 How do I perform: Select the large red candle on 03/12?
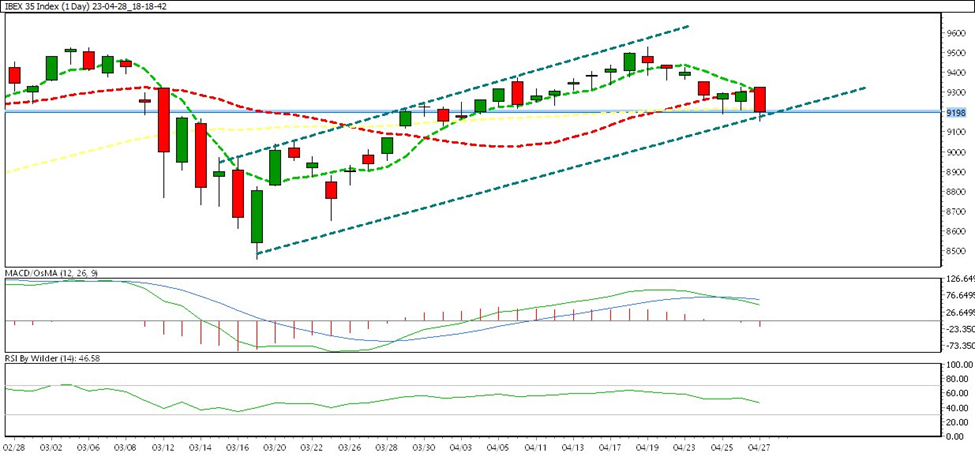pyautogui.click(x=164, y=120)
